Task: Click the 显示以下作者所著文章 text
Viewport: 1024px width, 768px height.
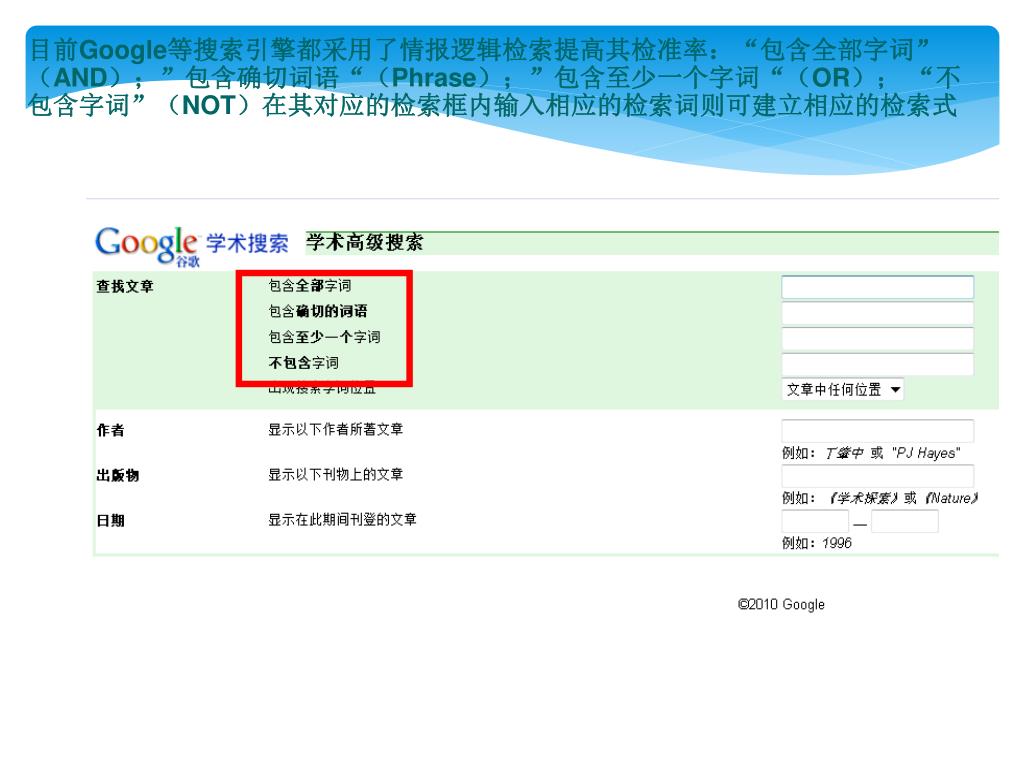Action: pos(335,429)
